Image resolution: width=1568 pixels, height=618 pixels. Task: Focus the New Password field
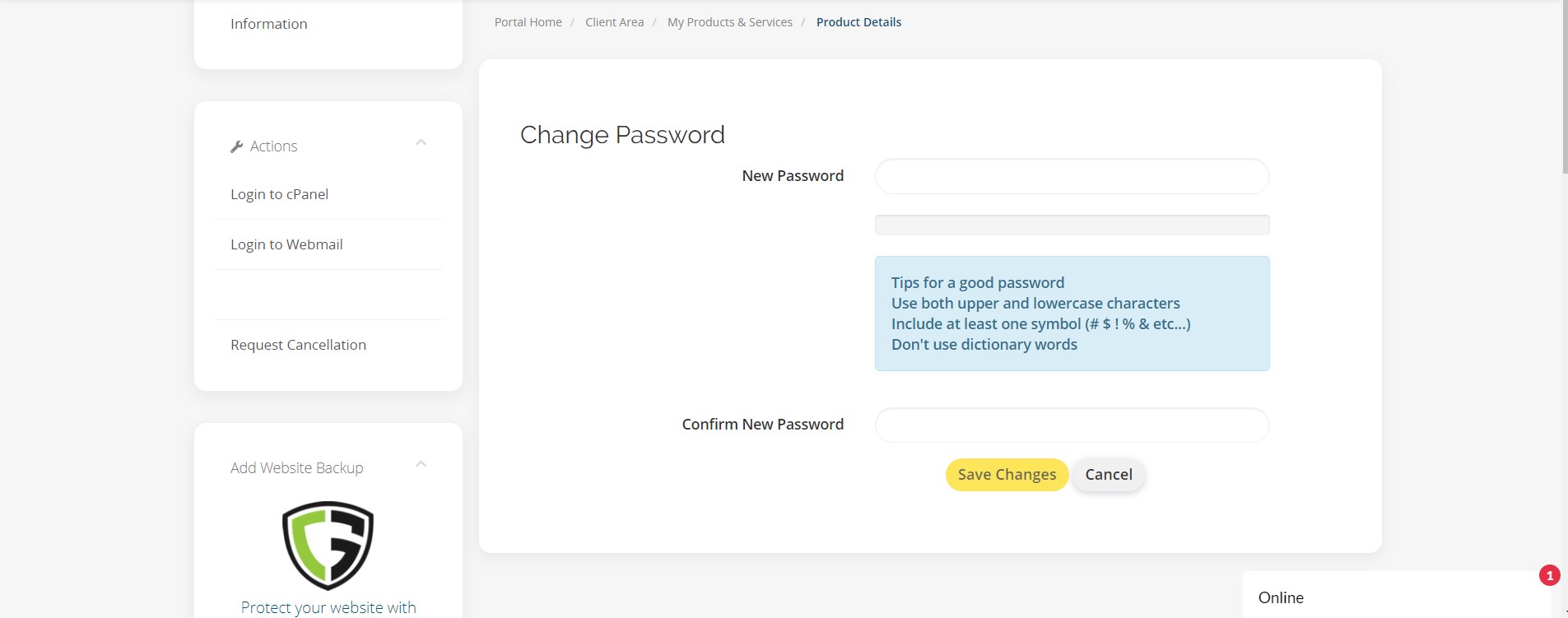coord(1072,176)
